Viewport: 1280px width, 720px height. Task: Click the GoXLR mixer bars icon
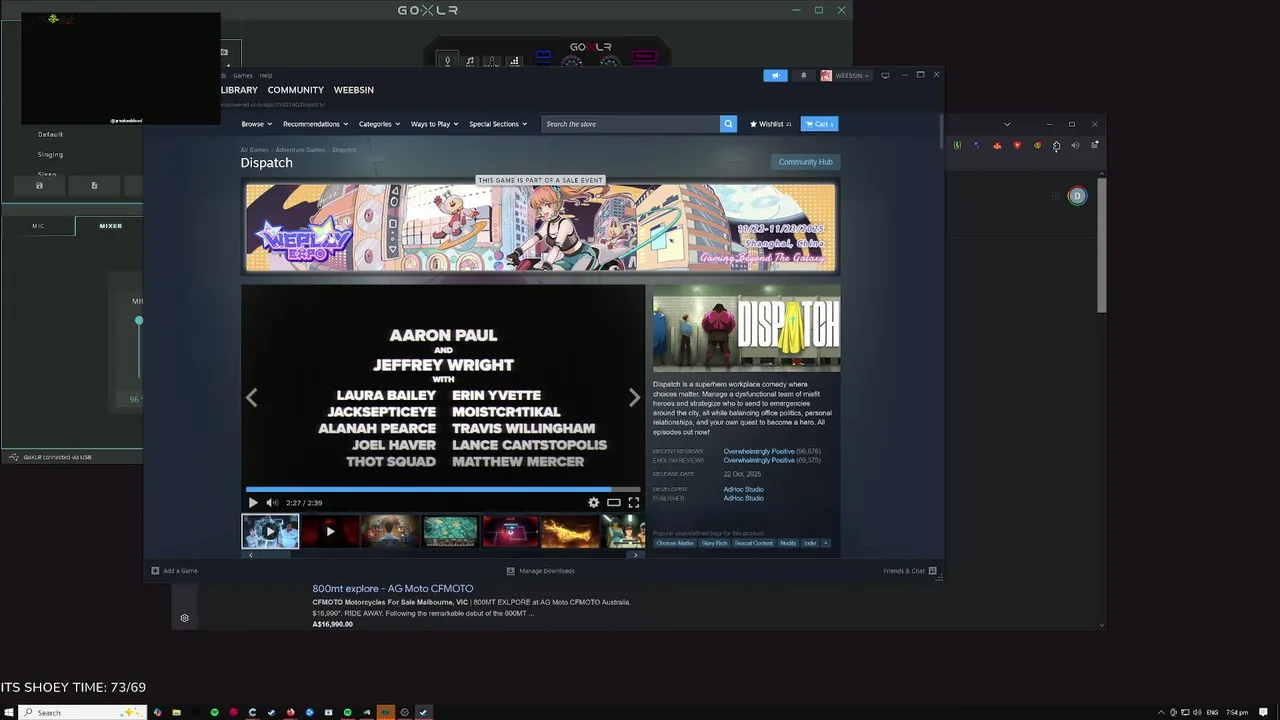(x=514, y=61)
